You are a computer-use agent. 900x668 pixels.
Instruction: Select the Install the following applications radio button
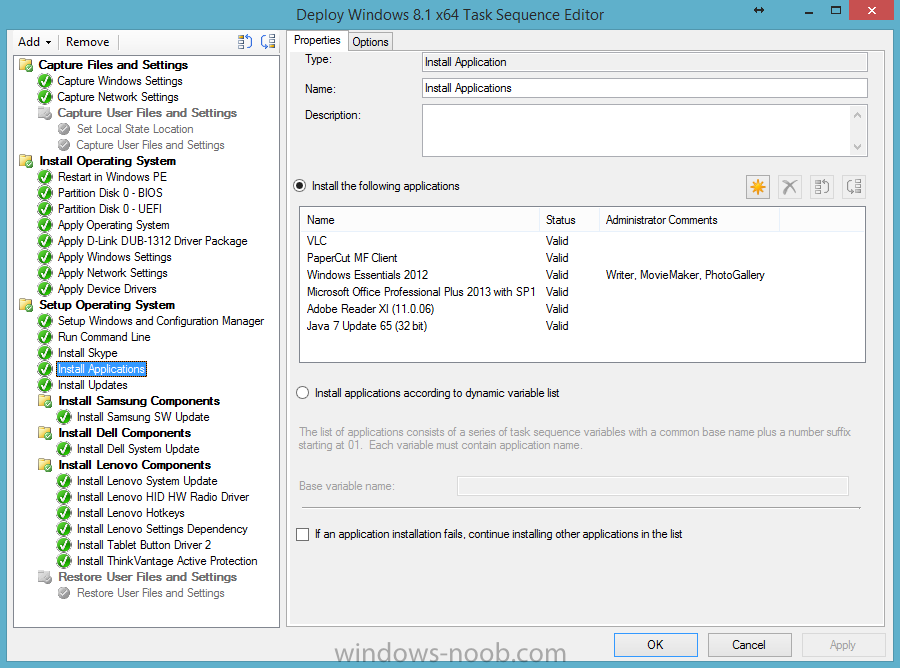point(300,186)
